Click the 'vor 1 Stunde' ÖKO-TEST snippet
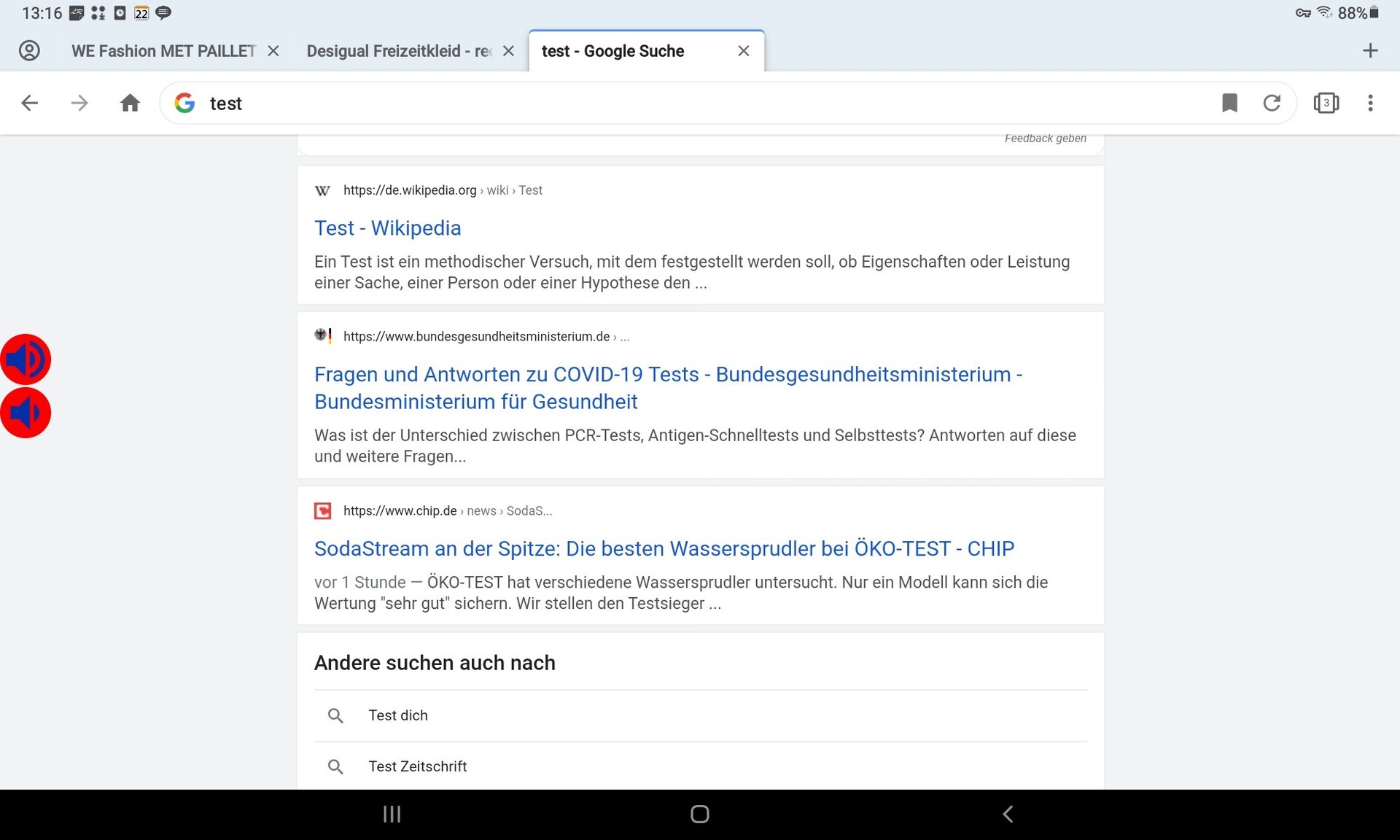The image size is (1400, 840). tap(681, 593)
